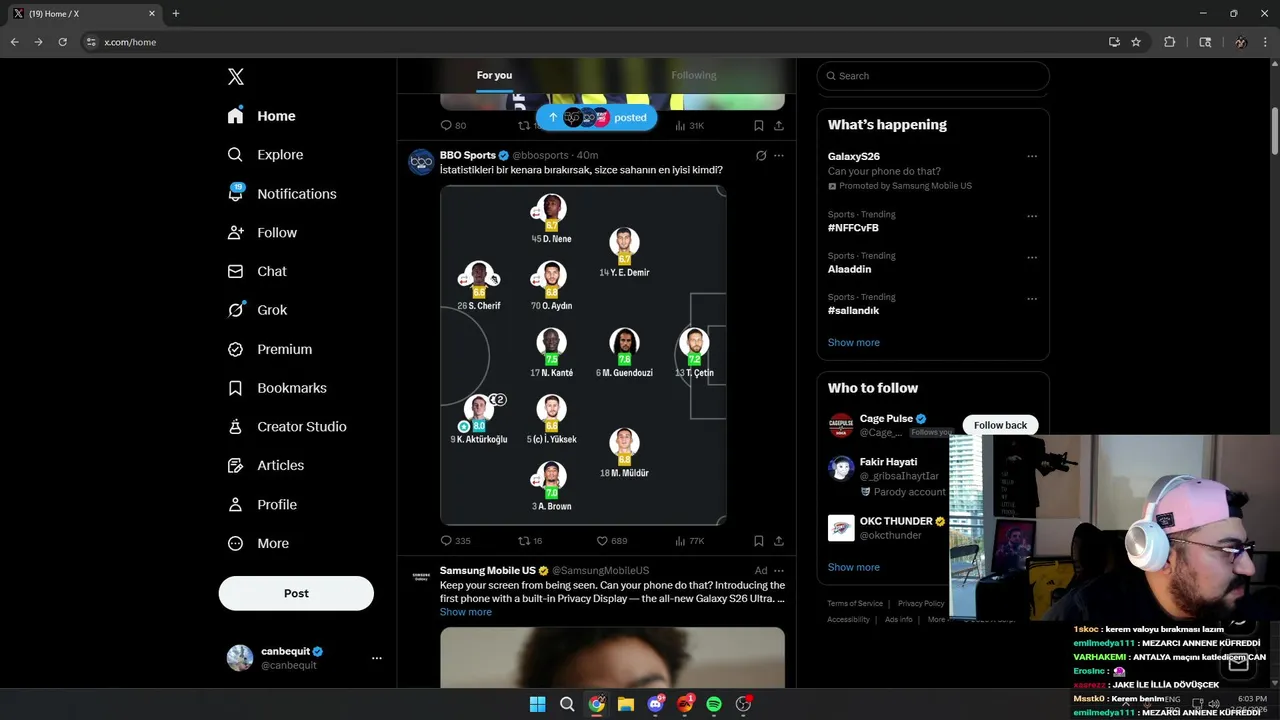1280x720 pixels.
Task: Open Grok from the sidebar
Action: [258, 310]
